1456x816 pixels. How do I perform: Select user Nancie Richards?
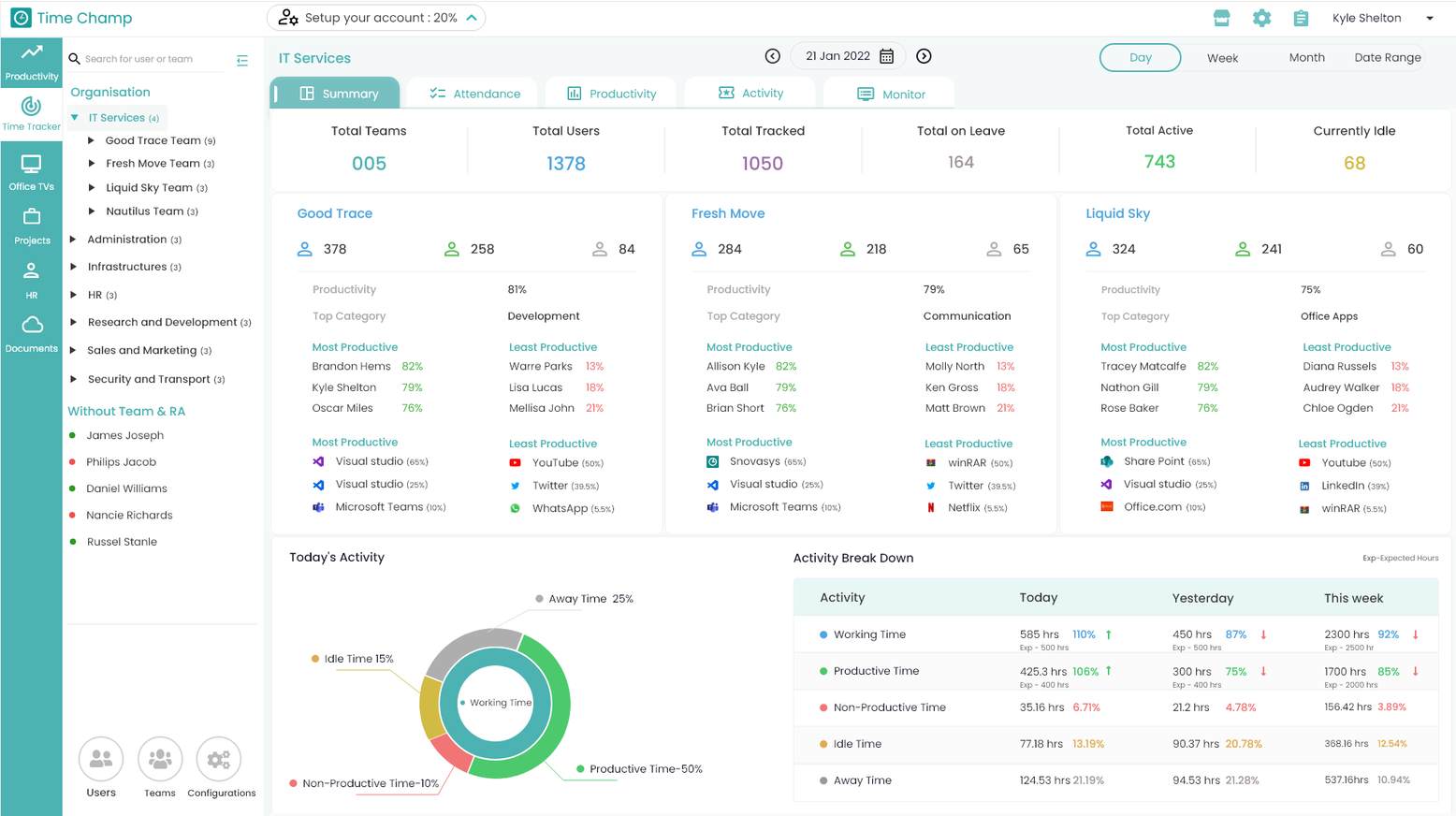129,516
